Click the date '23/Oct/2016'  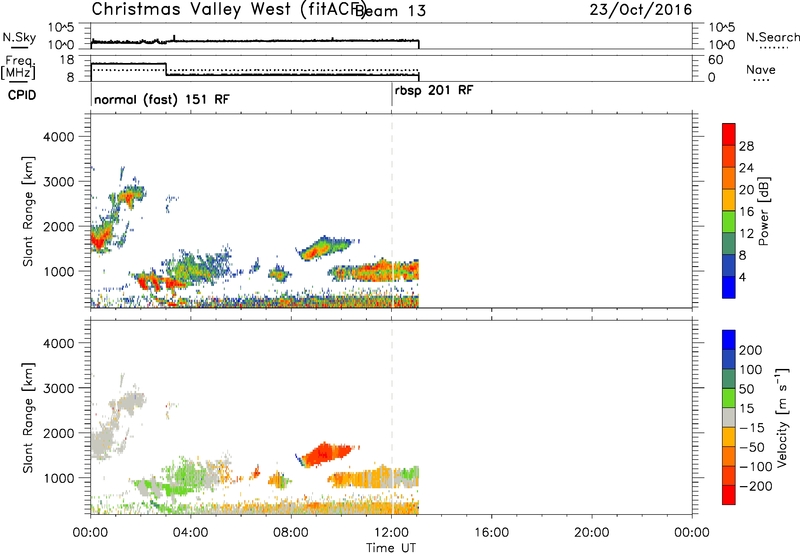click(x=641, y=10)
